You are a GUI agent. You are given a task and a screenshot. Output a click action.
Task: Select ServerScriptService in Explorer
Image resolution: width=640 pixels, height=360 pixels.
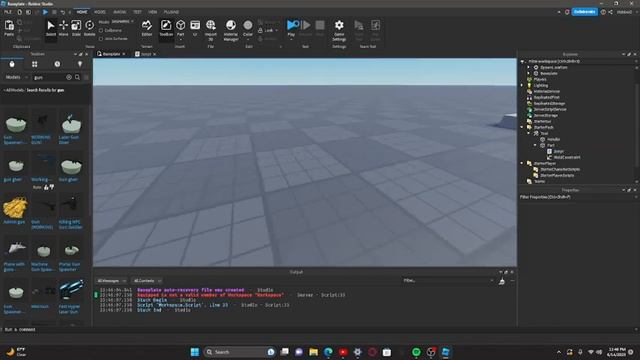[550, 109]
